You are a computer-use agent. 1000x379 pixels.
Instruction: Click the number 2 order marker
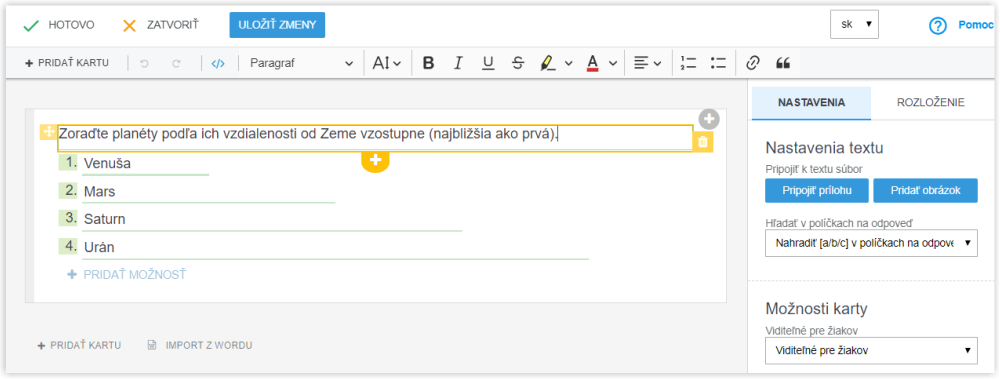(68, 190)
